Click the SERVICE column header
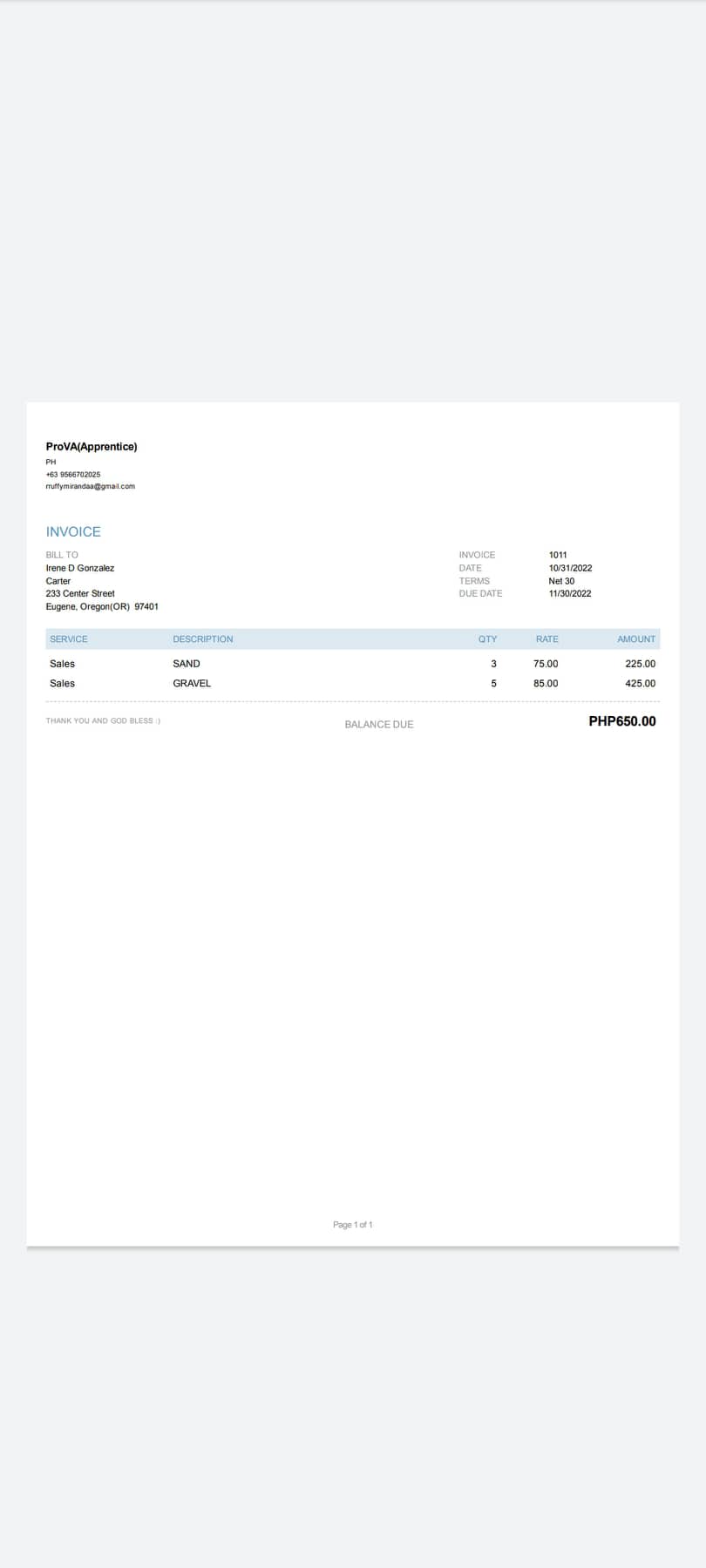 click(x=69, y=639)
